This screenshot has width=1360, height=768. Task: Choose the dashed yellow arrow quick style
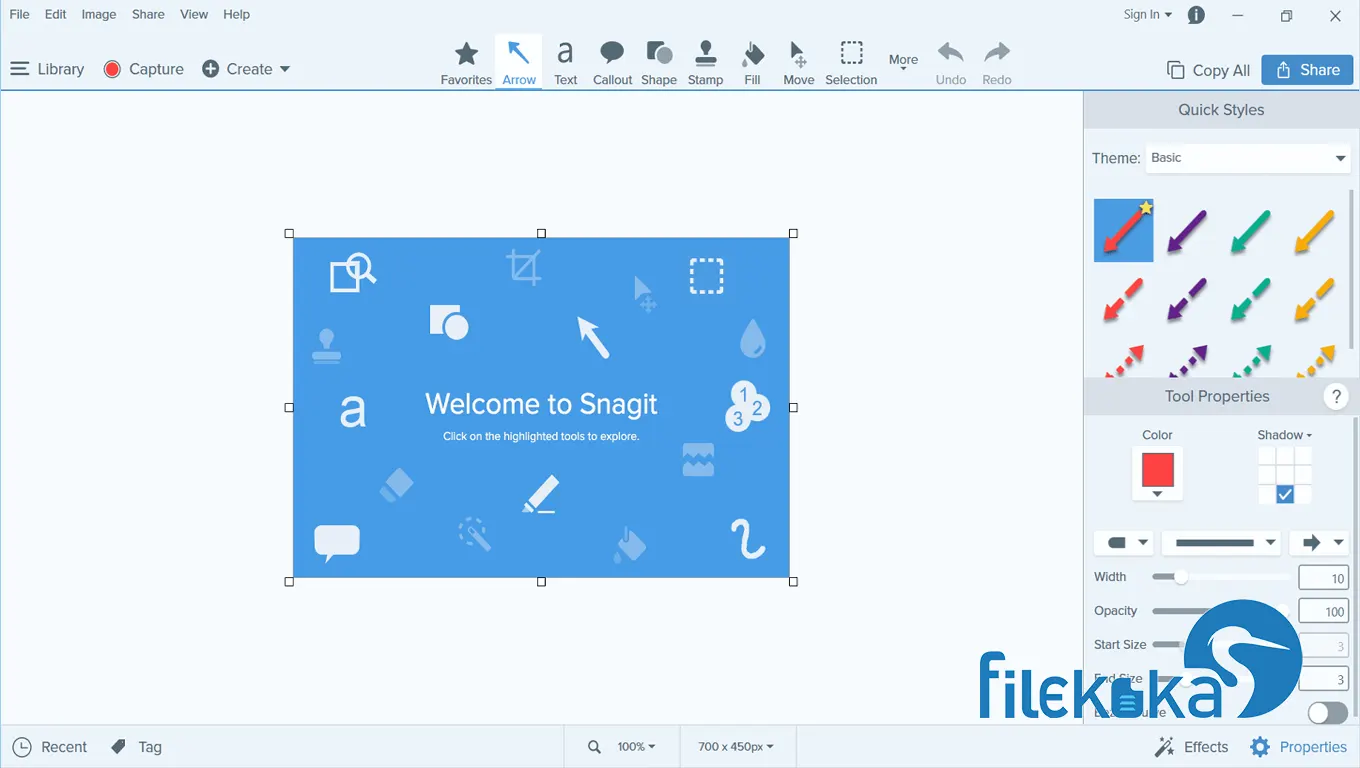tap(1314, 300)
